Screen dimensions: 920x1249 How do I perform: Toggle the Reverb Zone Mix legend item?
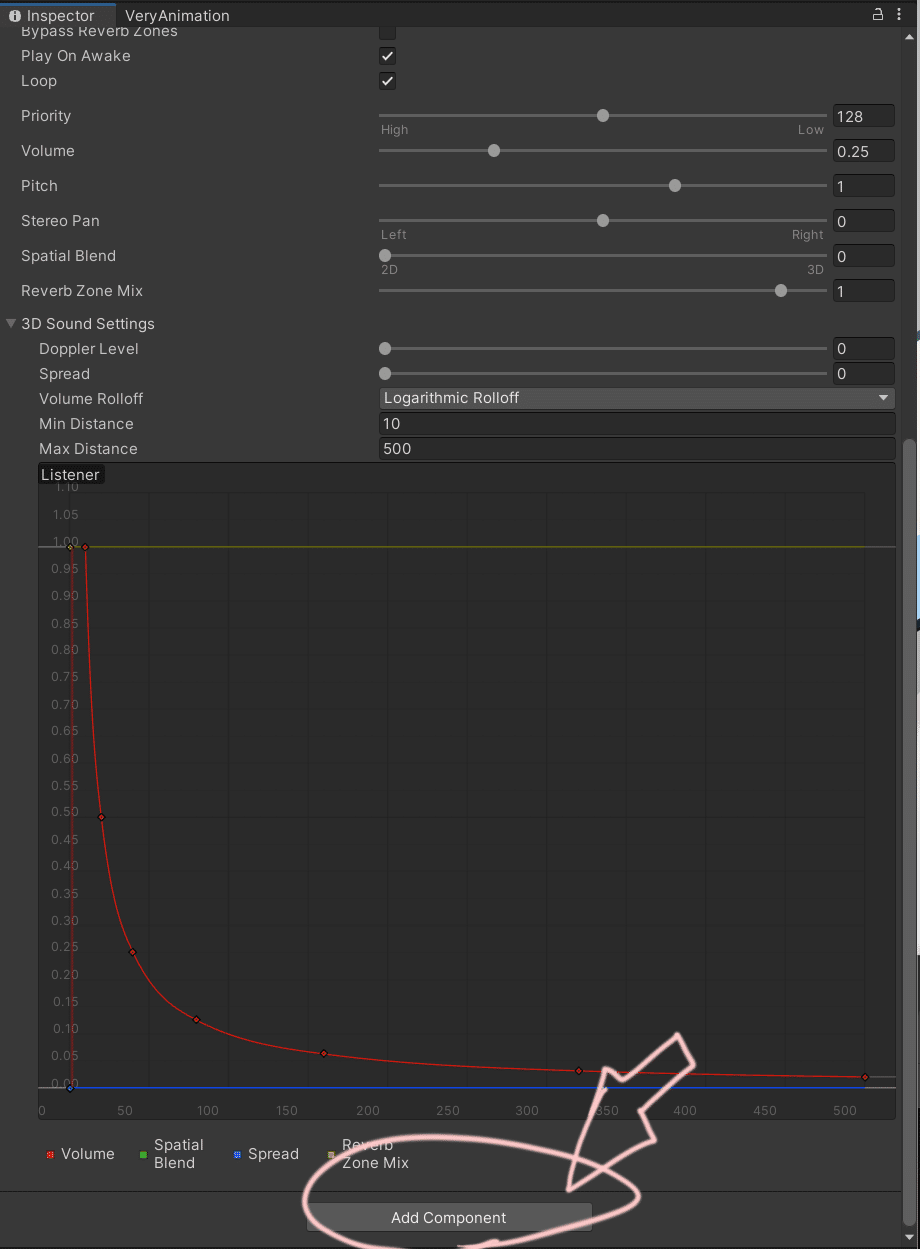point(369,1154)
